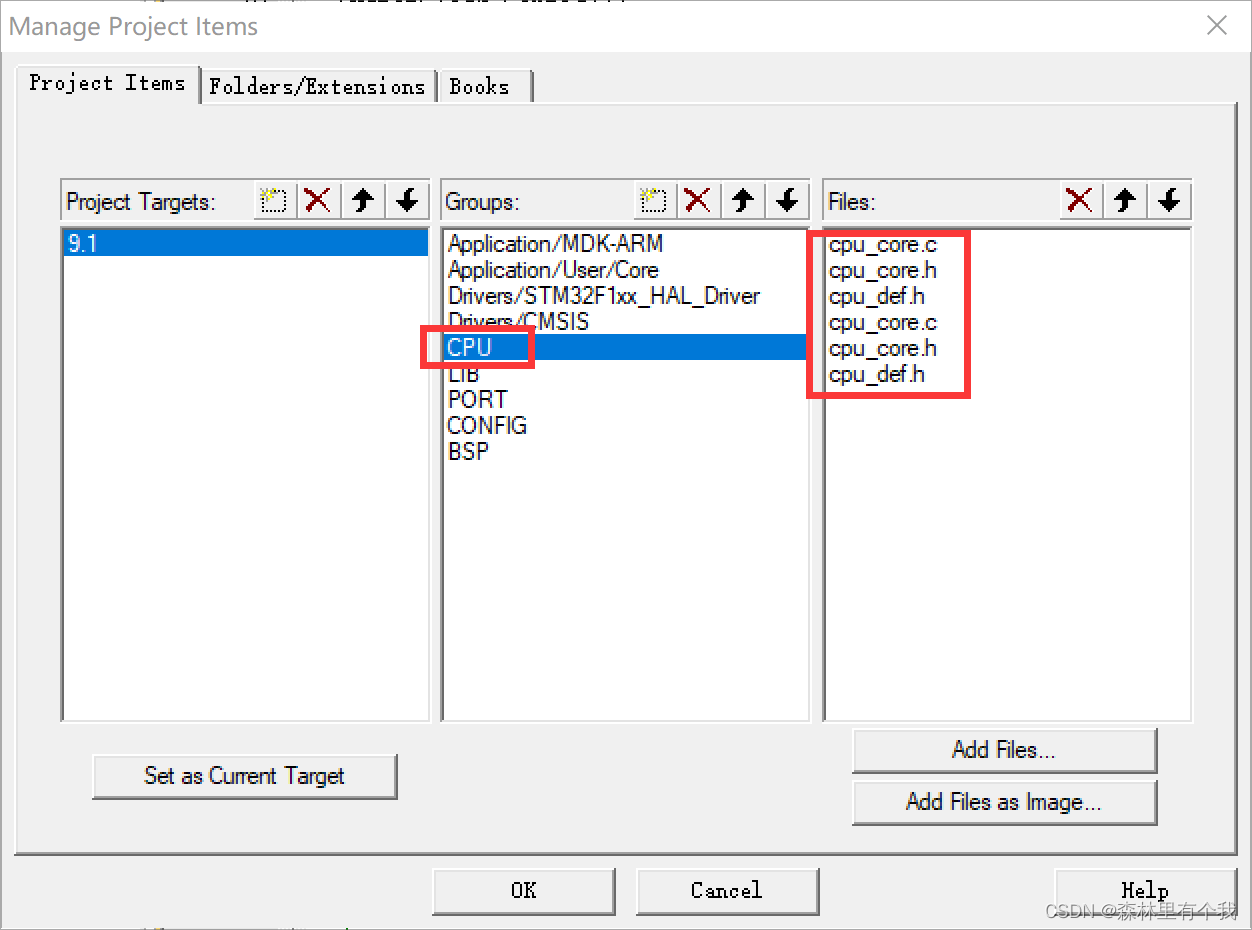This screenshot has height=930, width=1252.
Task: Move the selected file up
Action: [1125, 201]
